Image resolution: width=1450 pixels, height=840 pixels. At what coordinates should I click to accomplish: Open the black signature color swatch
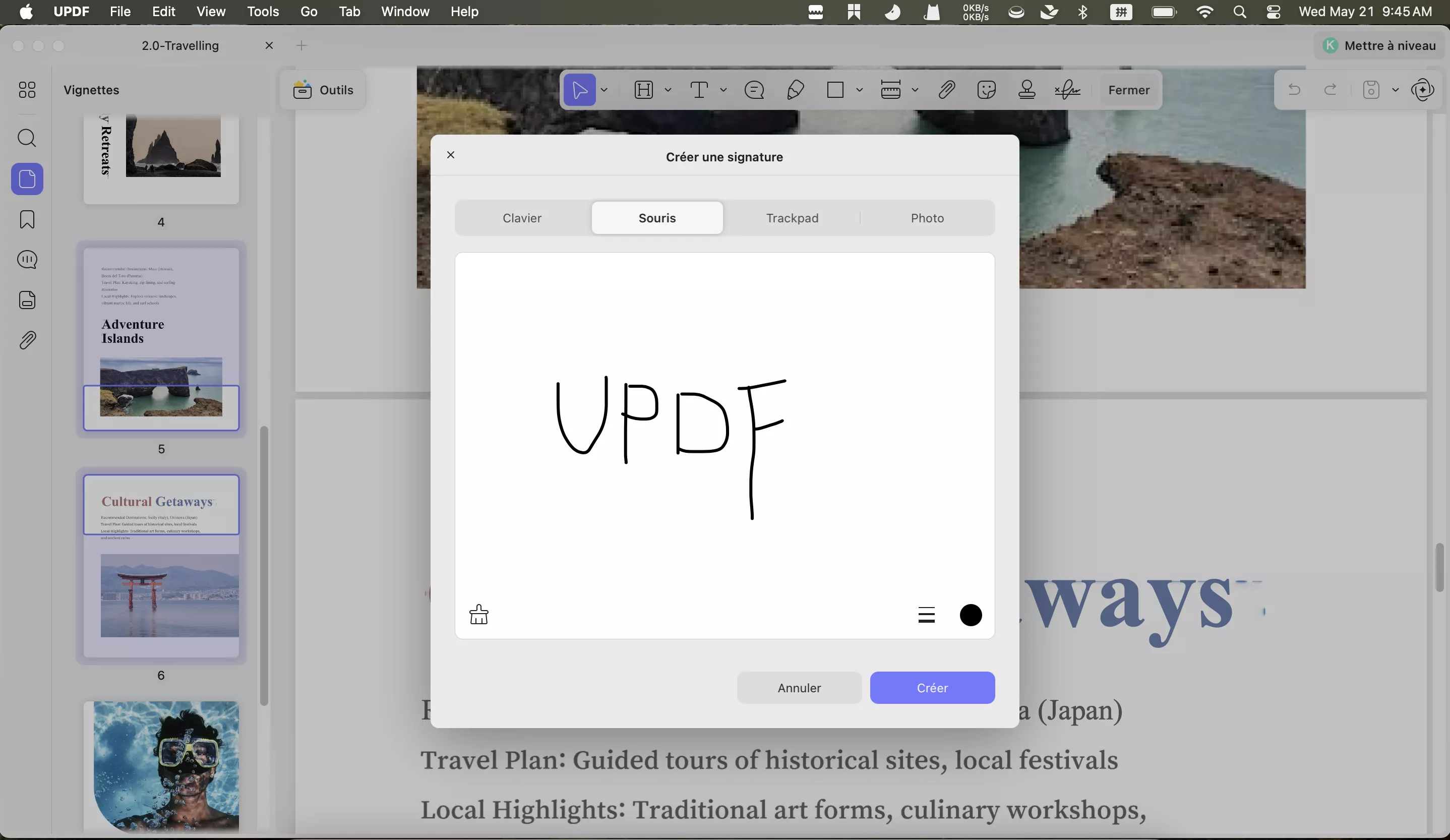tap(971, 615)
